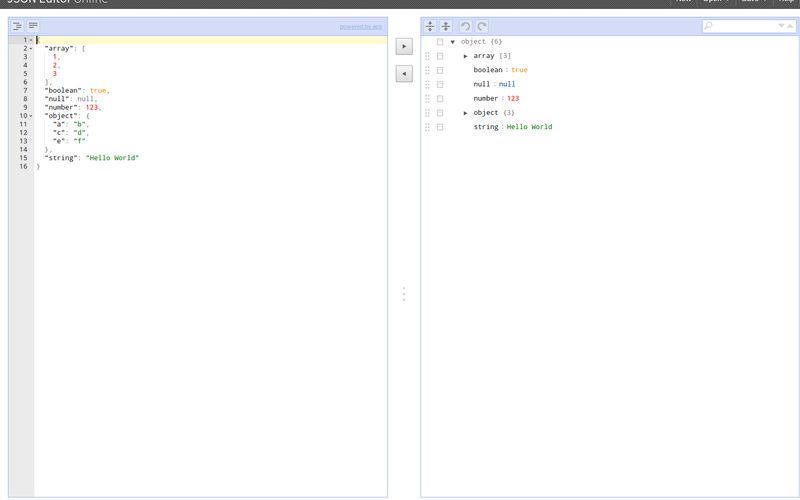800x500 pixels.
Task: Copy tree to code with left arrow button
Action: click(x=404, y=74)
